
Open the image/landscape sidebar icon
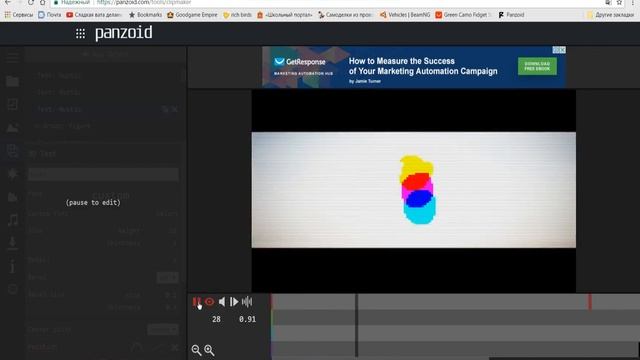12,128
